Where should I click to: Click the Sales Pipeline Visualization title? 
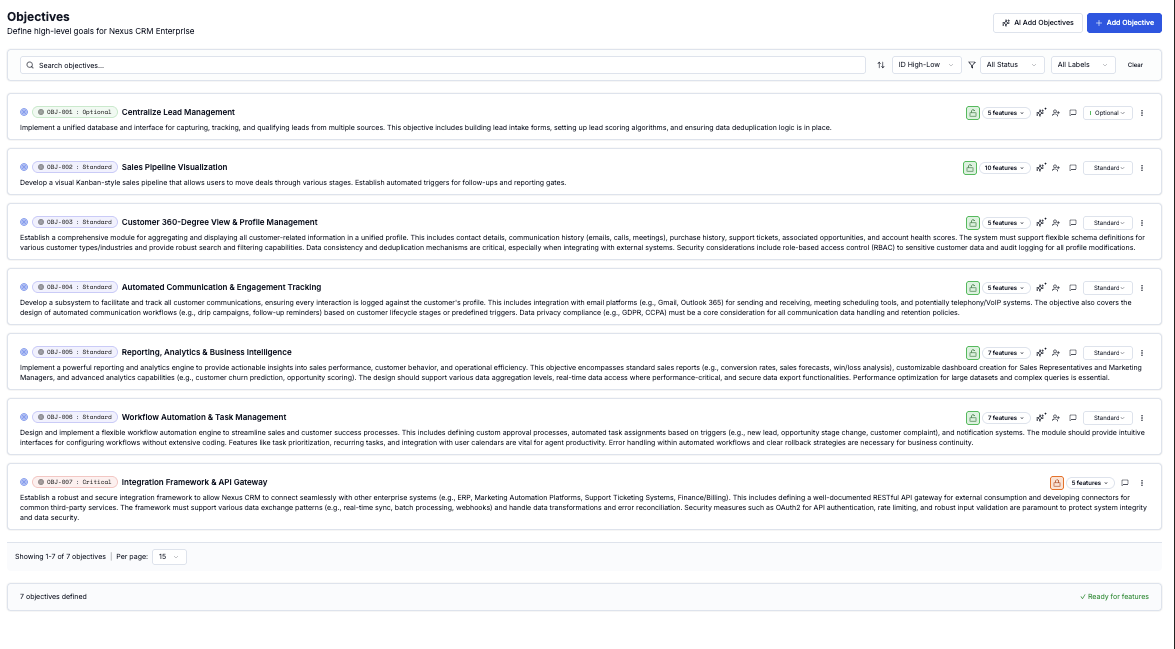(x=174, y=167)
